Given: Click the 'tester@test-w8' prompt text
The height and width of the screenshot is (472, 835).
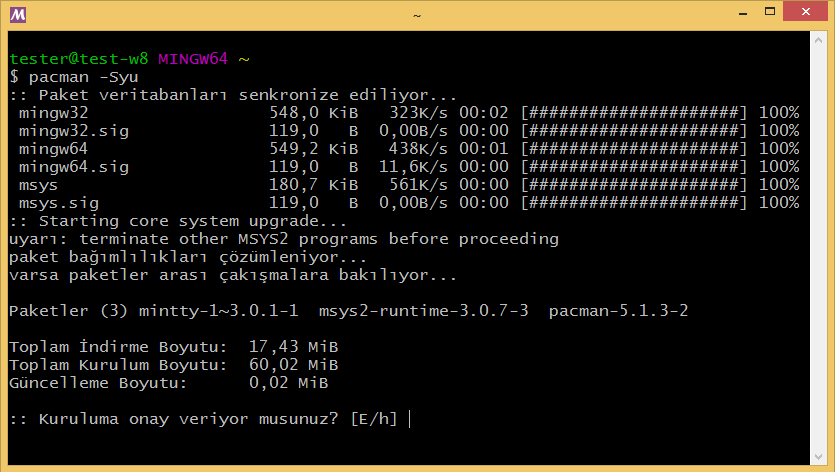Looking at the screenshot, I should pyautogui.click(x=79, y=59).
